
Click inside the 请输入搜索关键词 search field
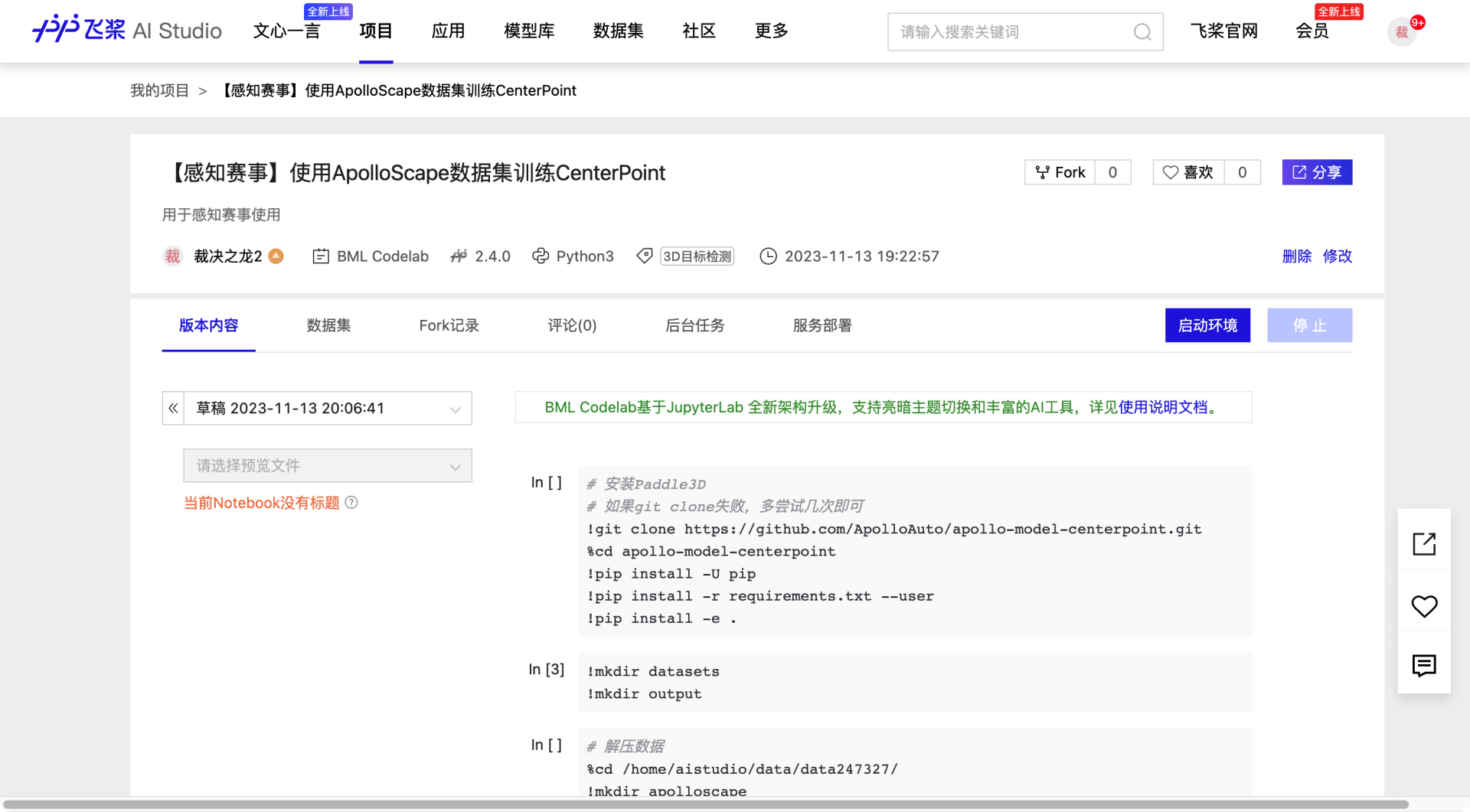click(995, 31)
